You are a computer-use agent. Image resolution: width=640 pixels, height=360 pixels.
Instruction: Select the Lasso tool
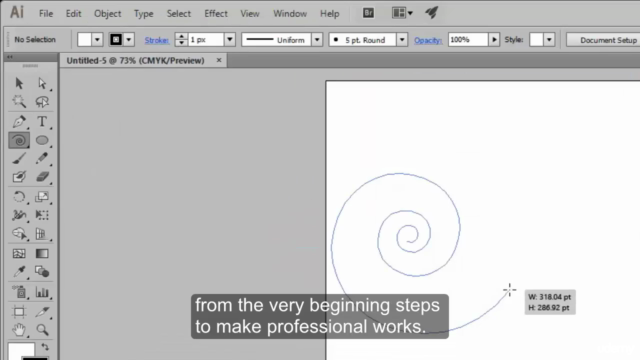click(42, 102)
